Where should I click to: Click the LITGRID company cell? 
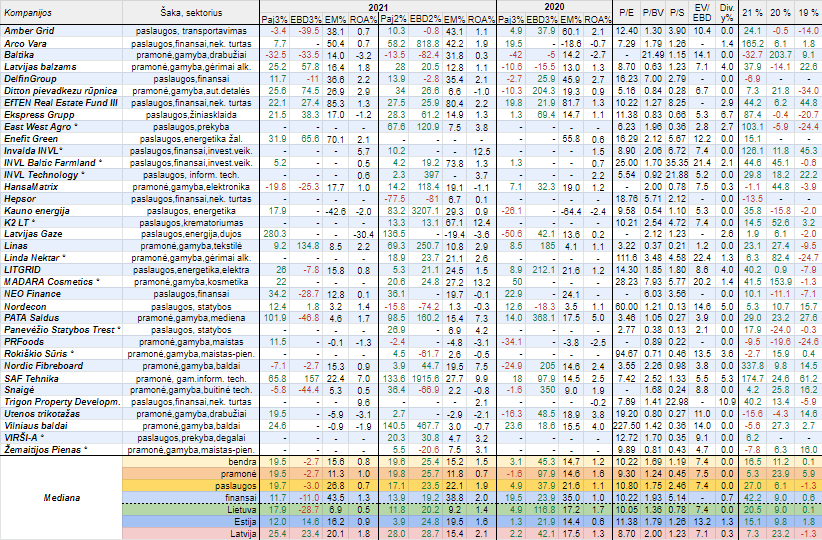(61, 270)
